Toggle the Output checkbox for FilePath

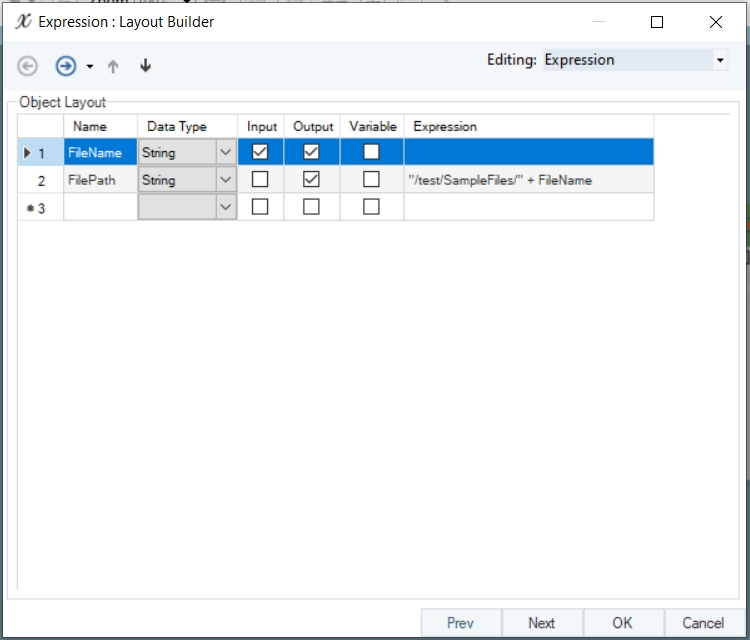click(311, 180)
